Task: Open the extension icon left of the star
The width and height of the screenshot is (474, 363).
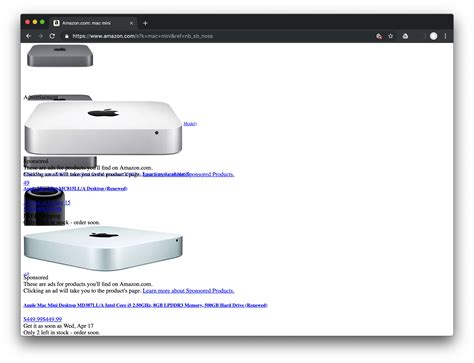Action: tap(379, 36)
